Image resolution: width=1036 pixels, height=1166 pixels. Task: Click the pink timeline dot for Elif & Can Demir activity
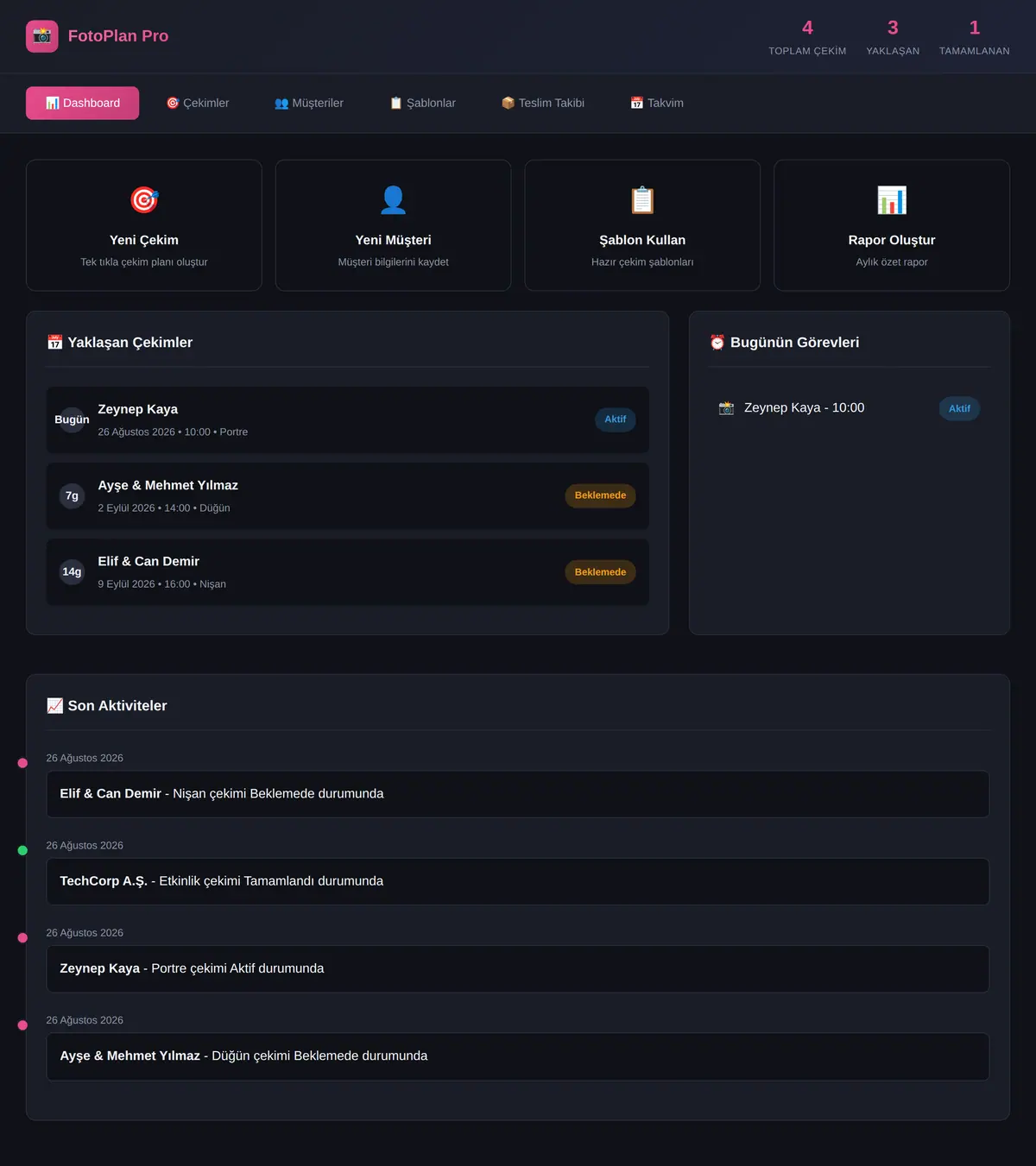tap(22, 763)
